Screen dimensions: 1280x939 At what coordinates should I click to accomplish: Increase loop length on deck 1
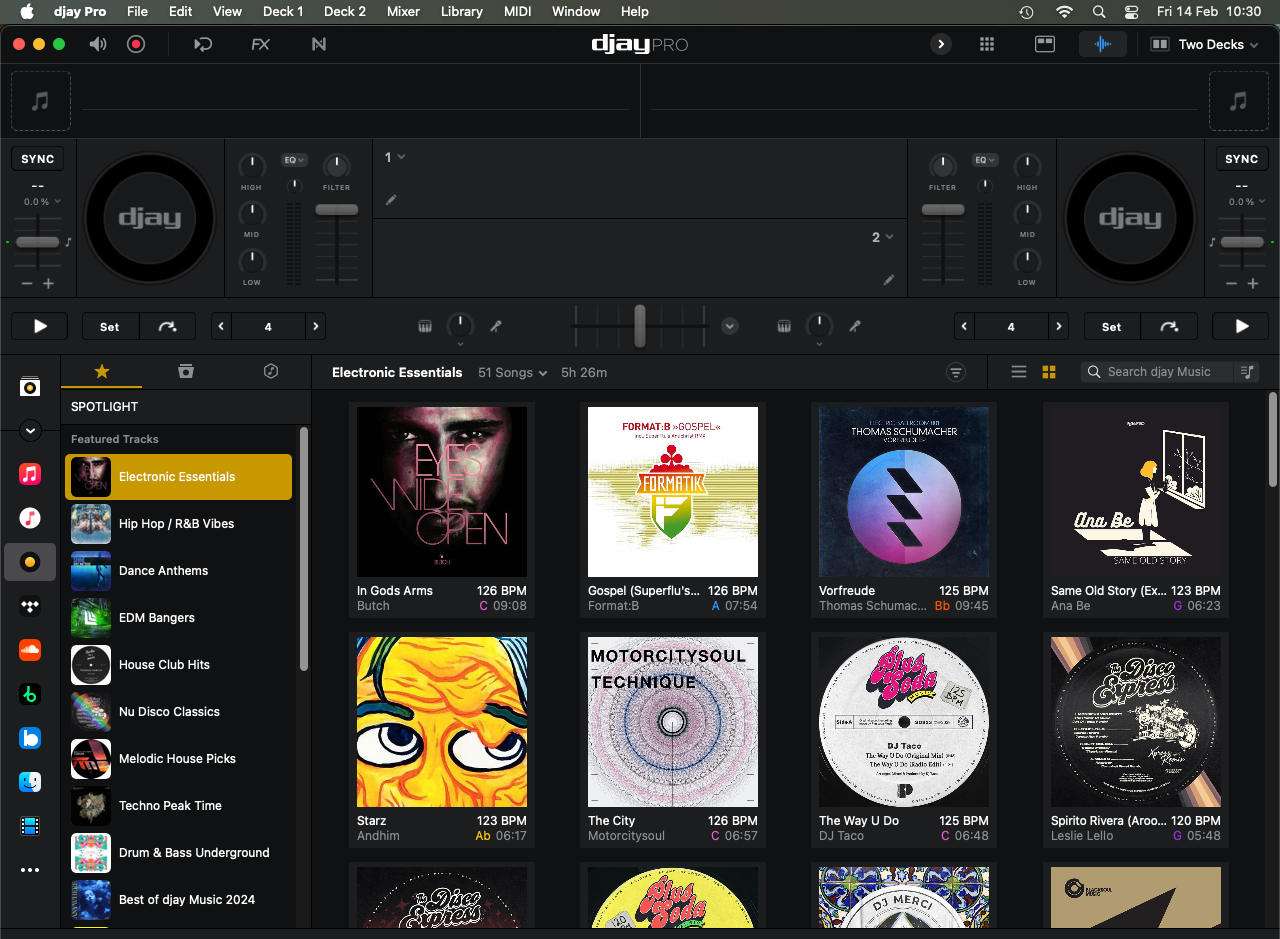tap(316, 326)
